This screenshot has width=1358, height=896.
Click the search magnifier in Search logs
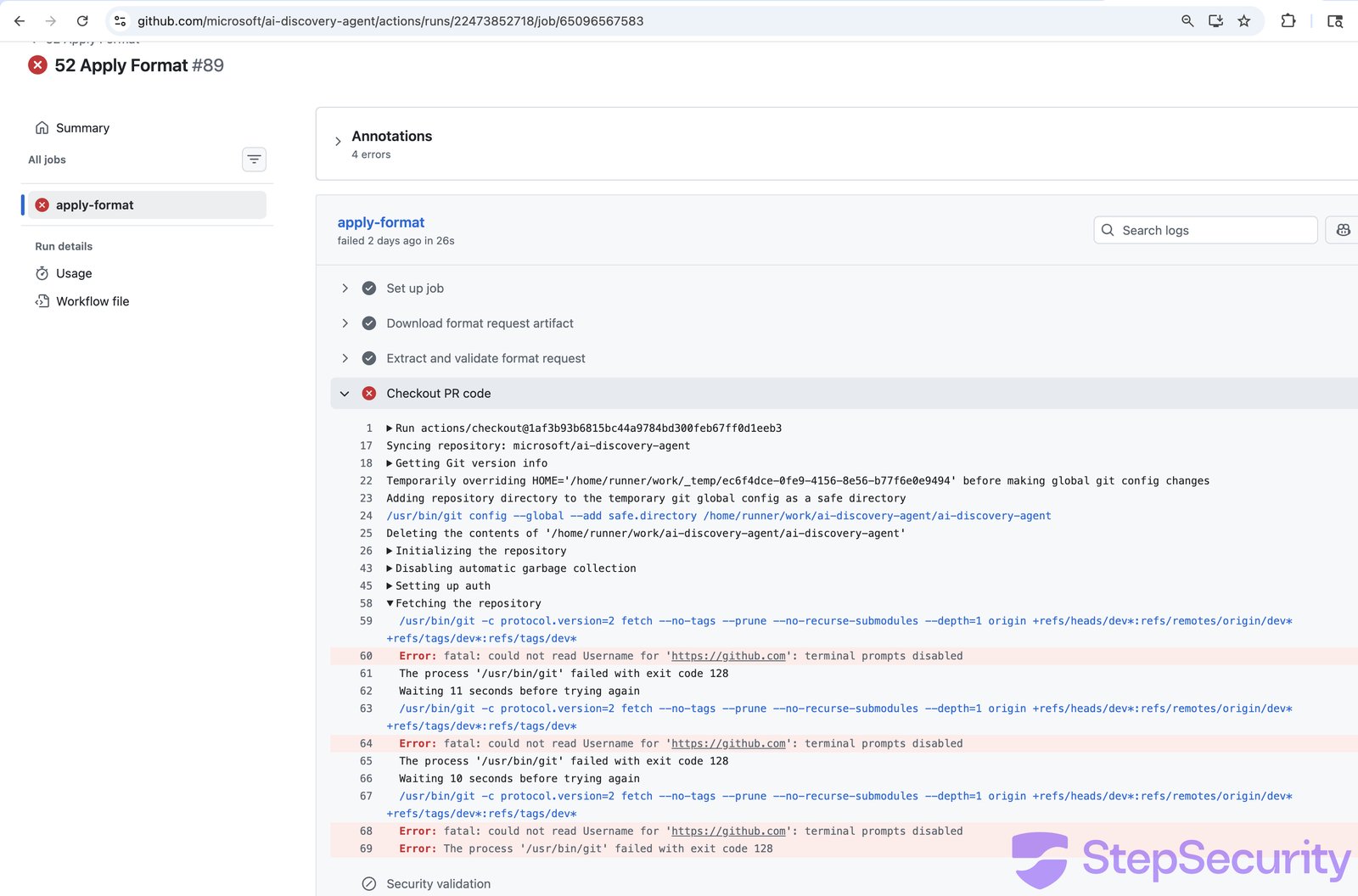(x=1108, y=230)
